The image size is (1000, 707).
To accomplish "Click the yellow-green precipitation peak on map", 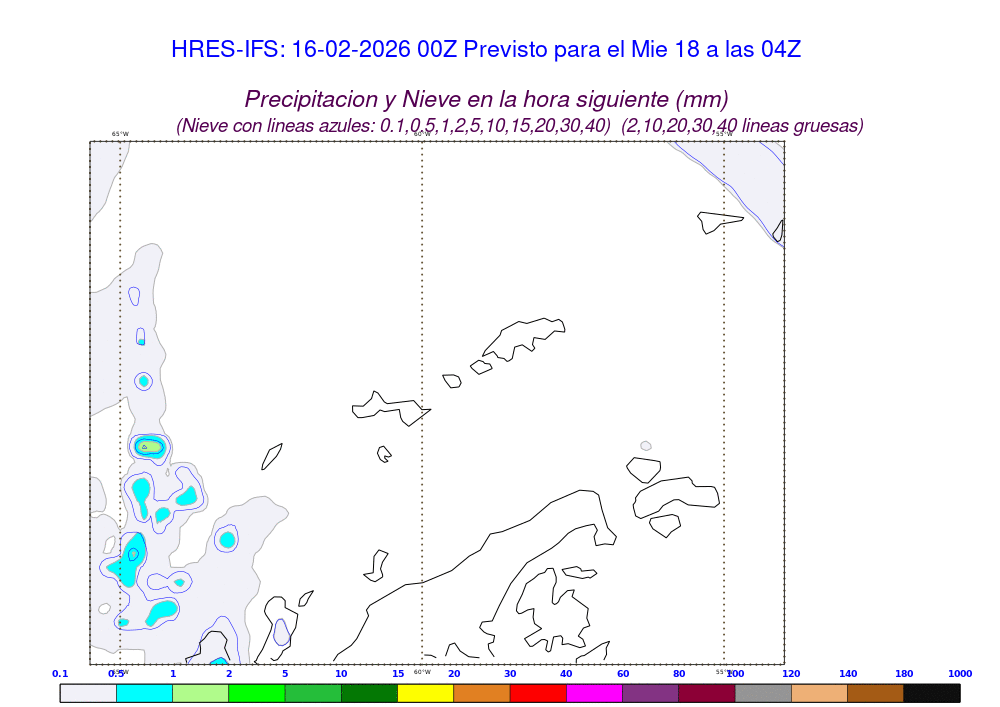I will click(148, 446).
